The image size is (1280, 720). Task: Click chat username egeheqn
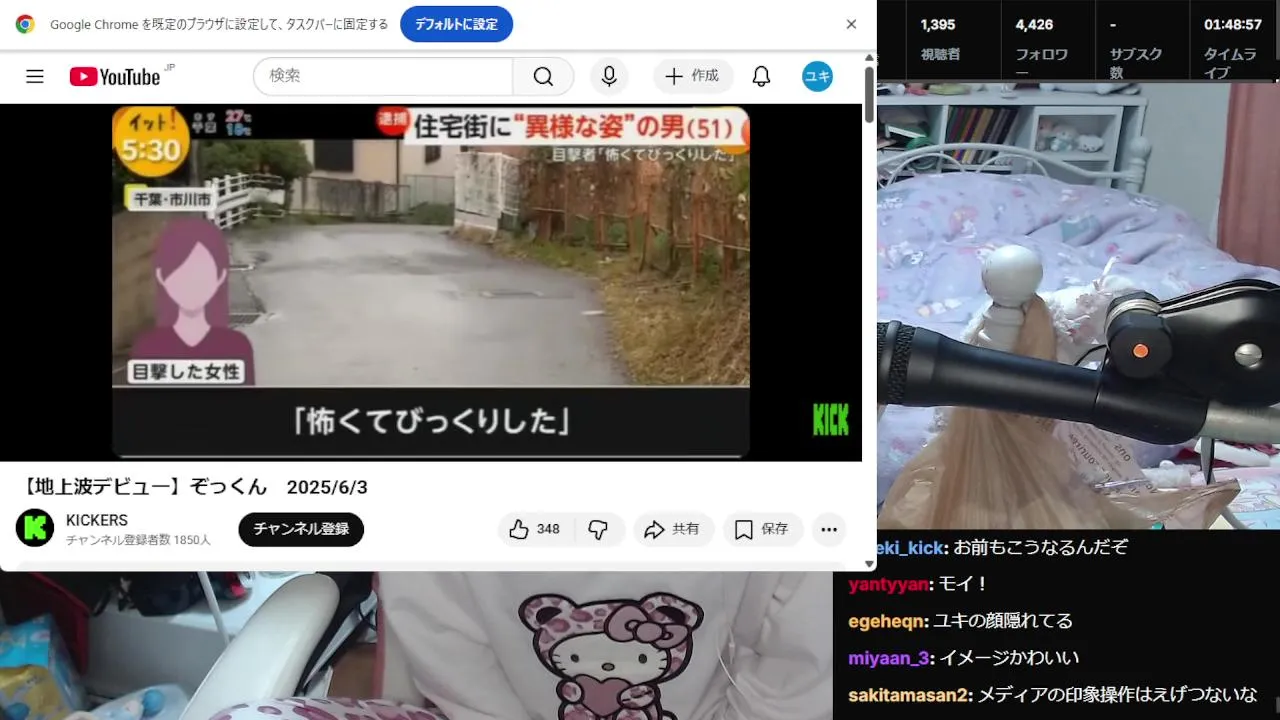click(886, 621)
